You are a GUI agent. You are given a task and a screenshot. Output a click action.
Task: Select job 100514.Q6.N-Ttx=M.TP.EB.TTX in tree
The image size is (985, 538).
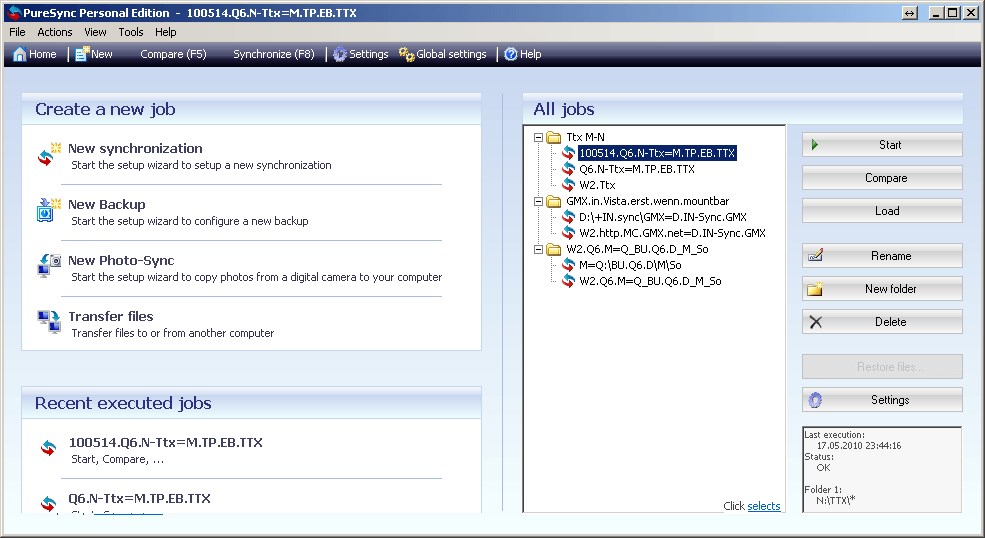[656, 153]
